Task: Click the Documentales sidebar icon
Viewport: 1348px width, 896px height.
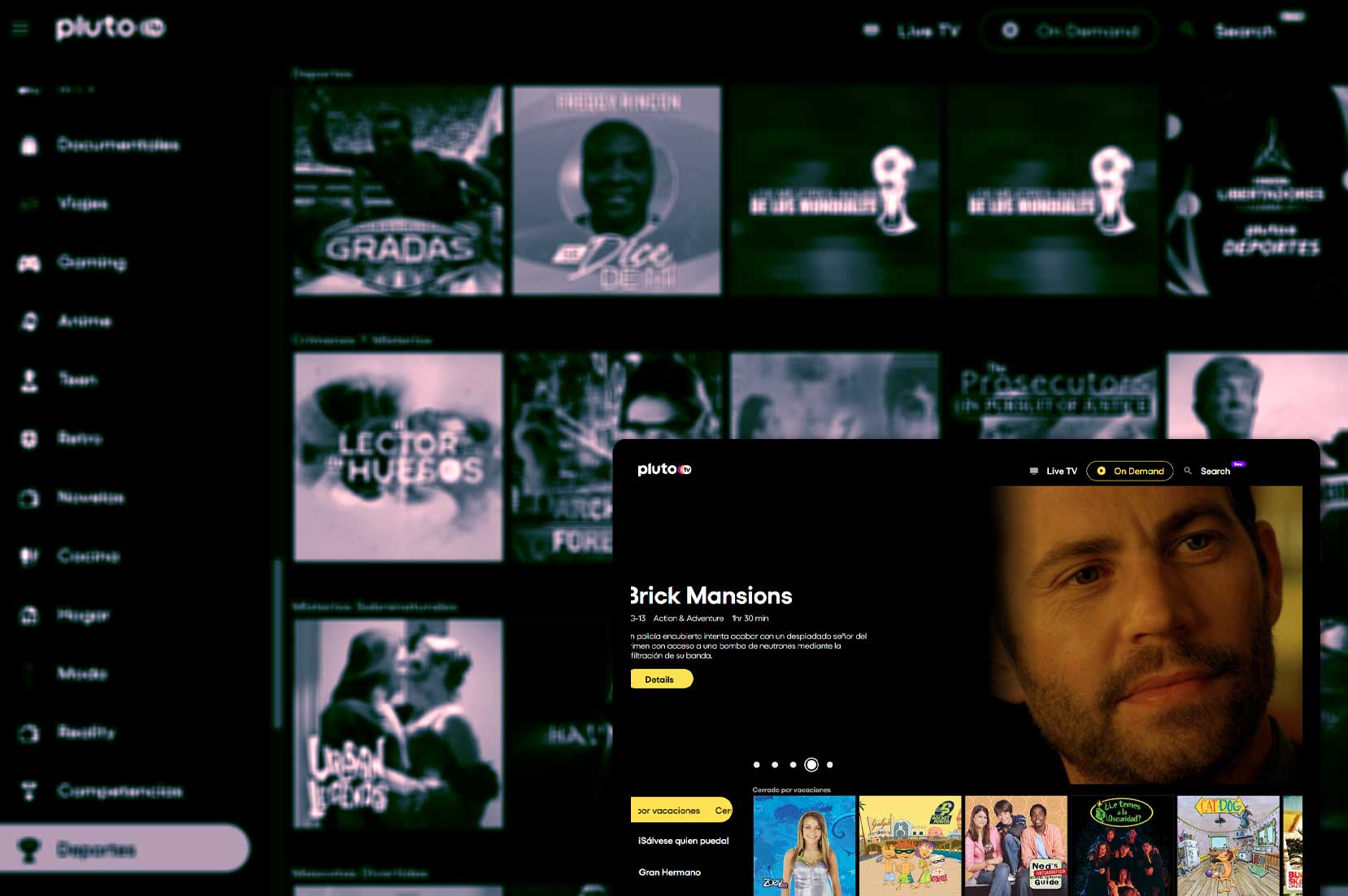Action: point(29,146)
